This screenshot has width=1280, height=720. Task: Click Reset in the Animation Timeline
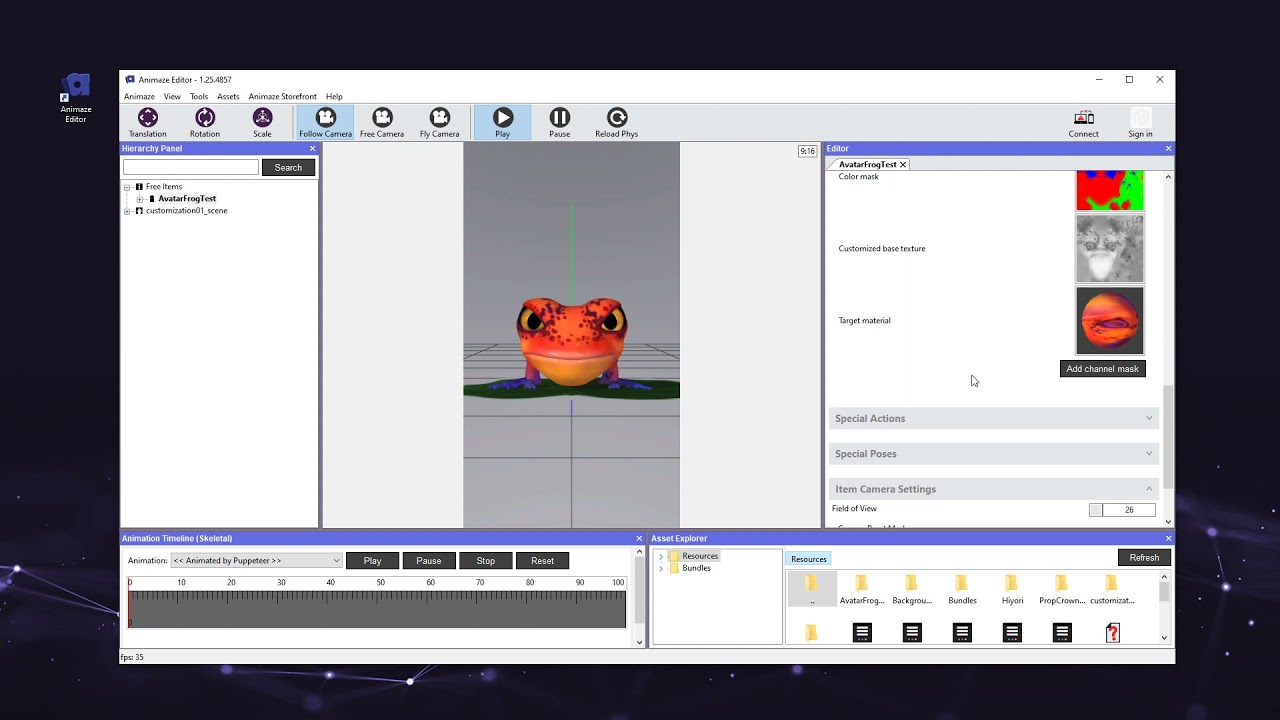(x=543, y=560)
